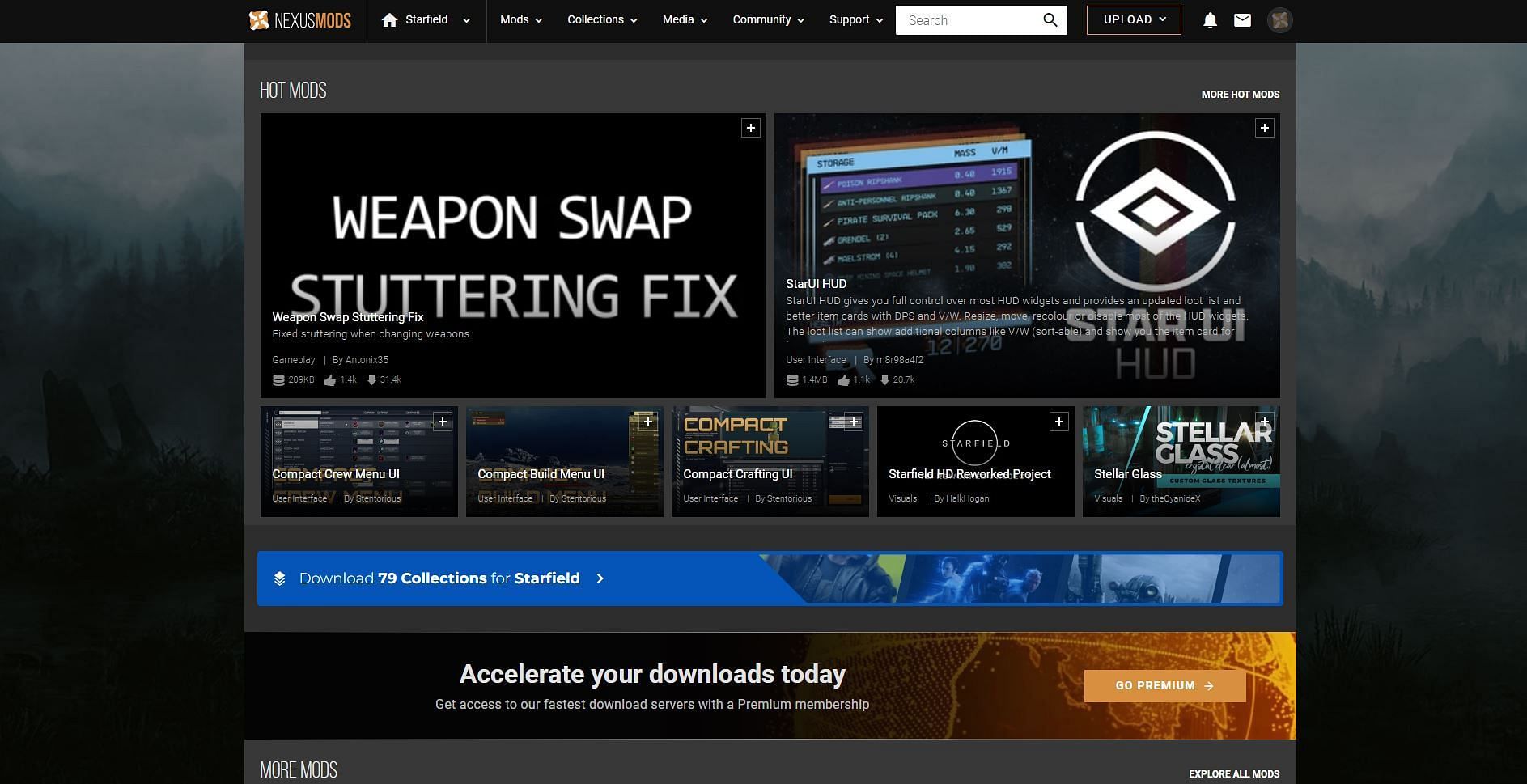This screenshot has width=1527, height=784.
Task: Follow the More Hot Mods link
Action: point(1240,95)
